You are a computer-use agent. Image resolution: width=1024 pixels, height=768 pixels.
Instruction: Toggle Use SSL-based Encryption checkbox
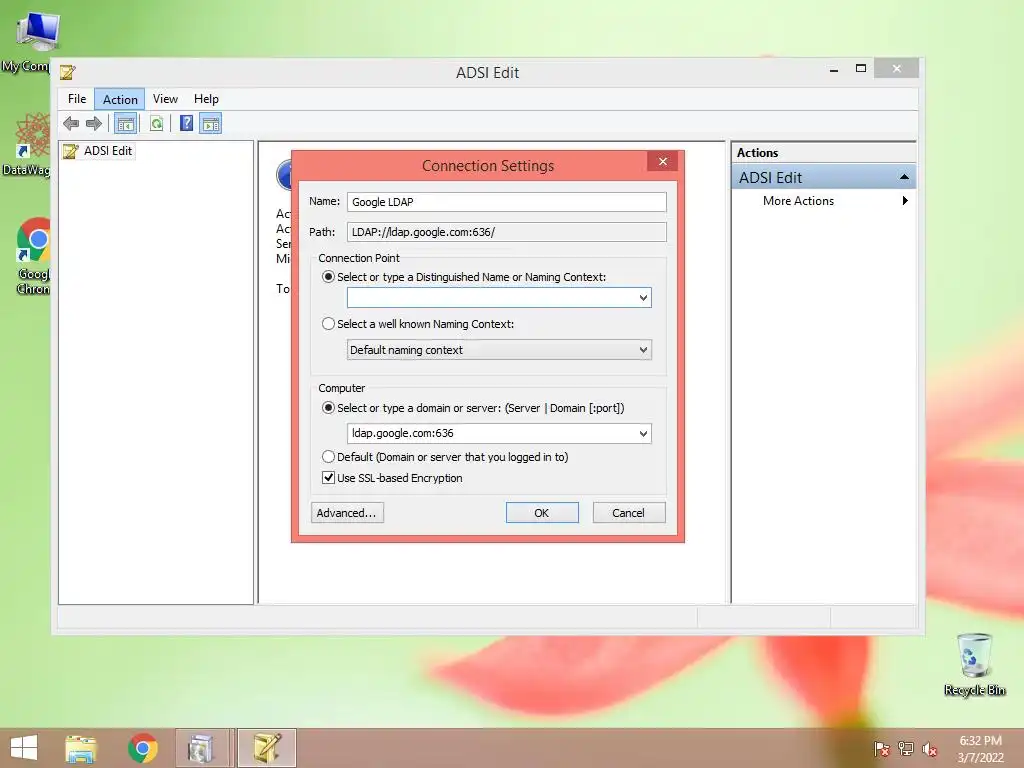pyautogui.click(x=328, y=478)
